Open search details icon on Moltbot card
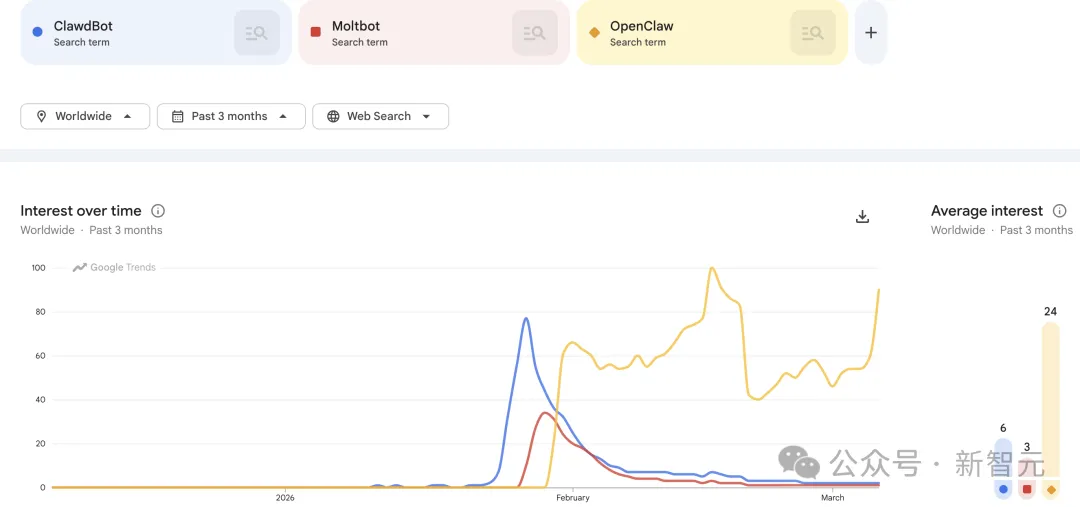This screenshot has width=1080, height=507. pos(534,32)
